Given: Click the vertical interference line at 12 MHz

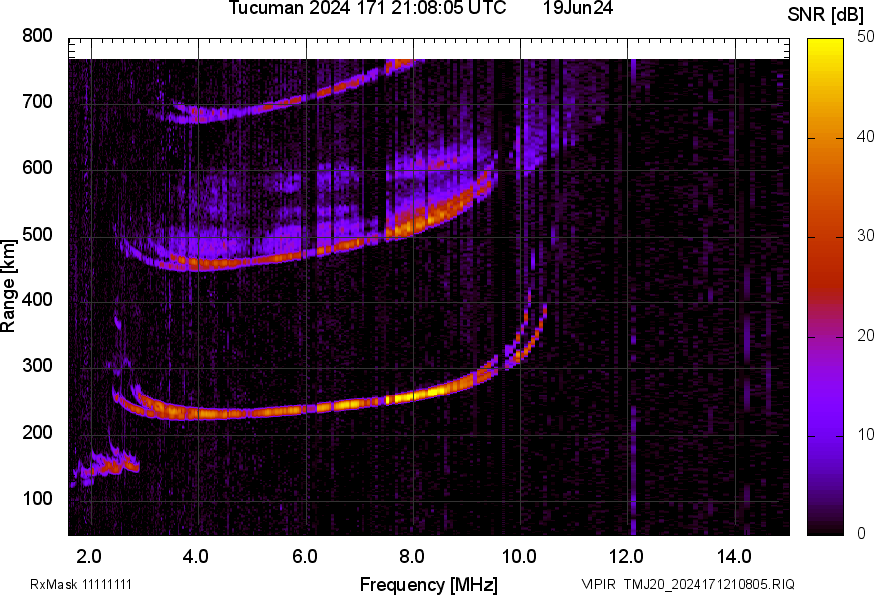Looking at the screenshot, I should point(633,296).
